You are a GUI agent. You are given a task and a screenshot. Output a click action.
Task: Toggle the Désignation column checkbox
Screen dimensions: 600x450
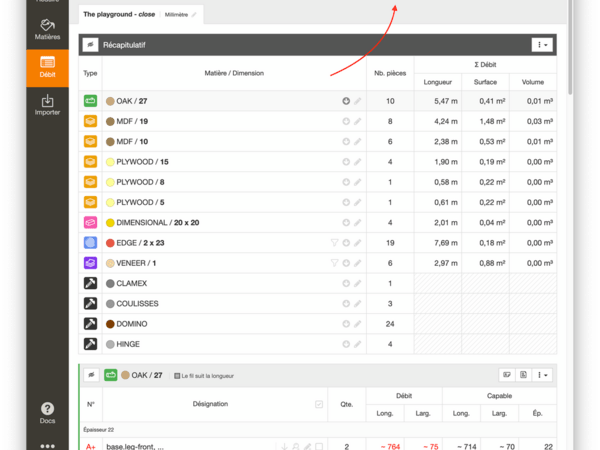[319, 404]
